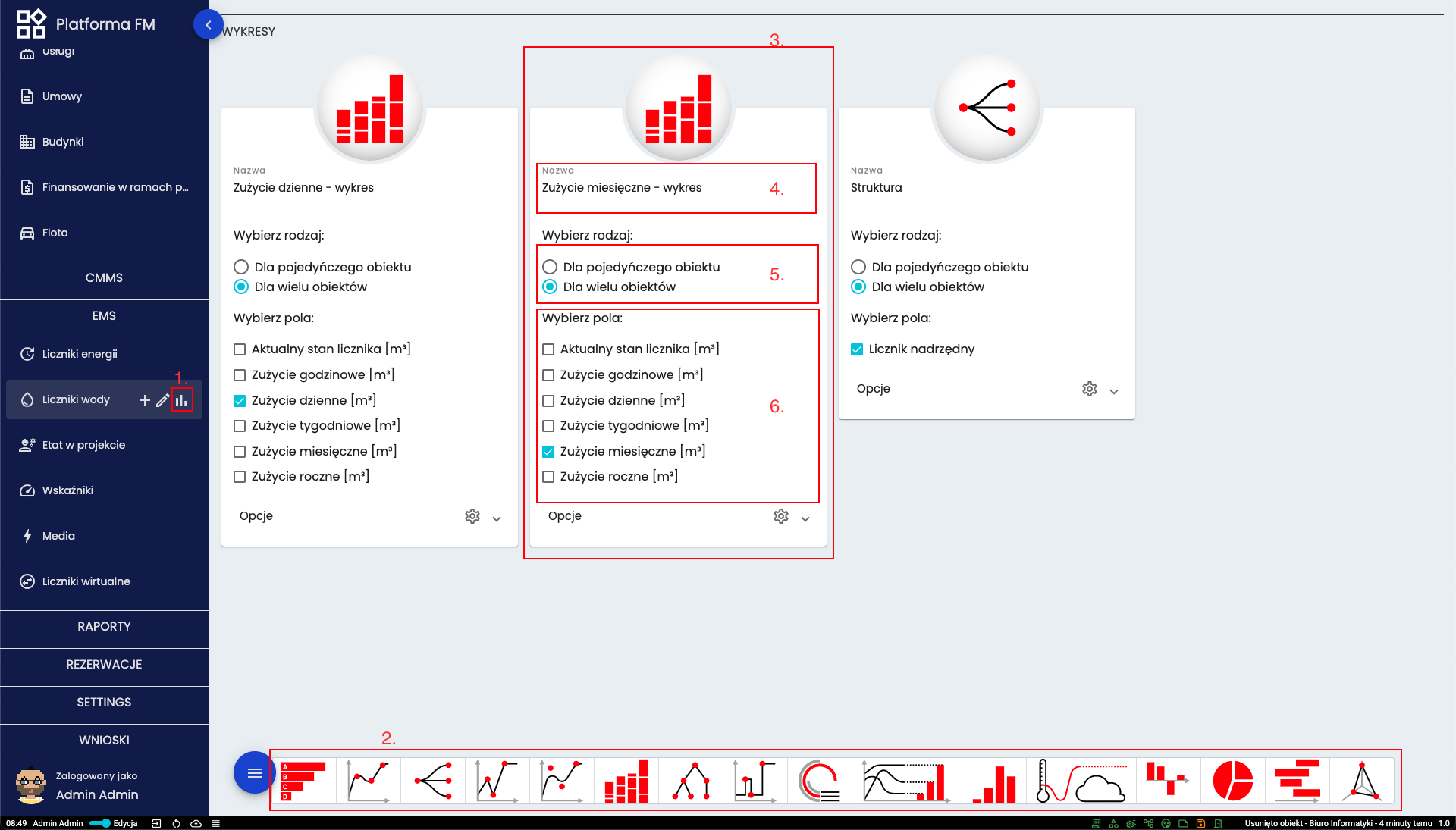Open Finansowanie w ramach p... in the sidebar
1456x830 pixels.
click(105, 187)
